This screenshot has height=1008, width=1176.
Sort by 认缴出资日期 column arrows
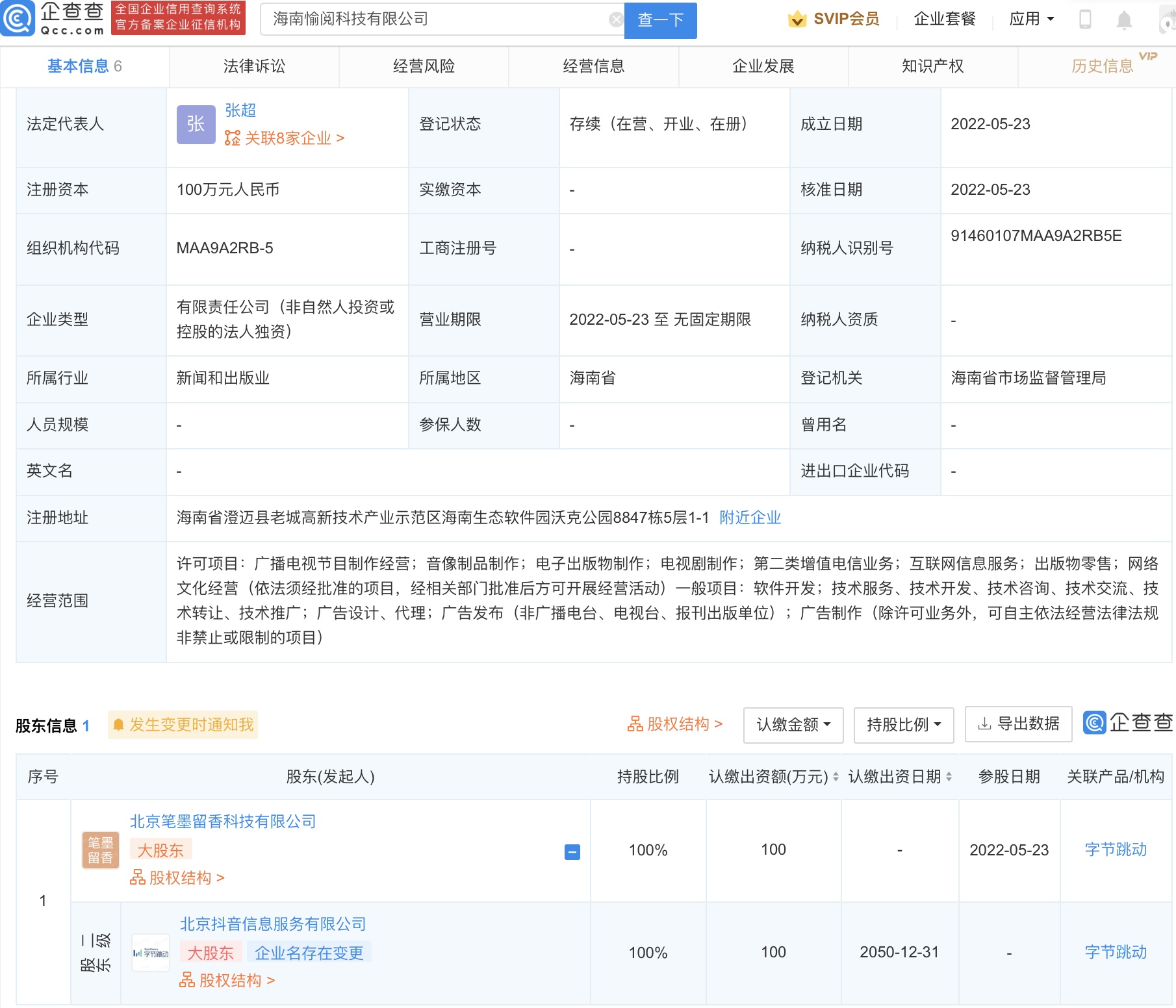point(949,776)
